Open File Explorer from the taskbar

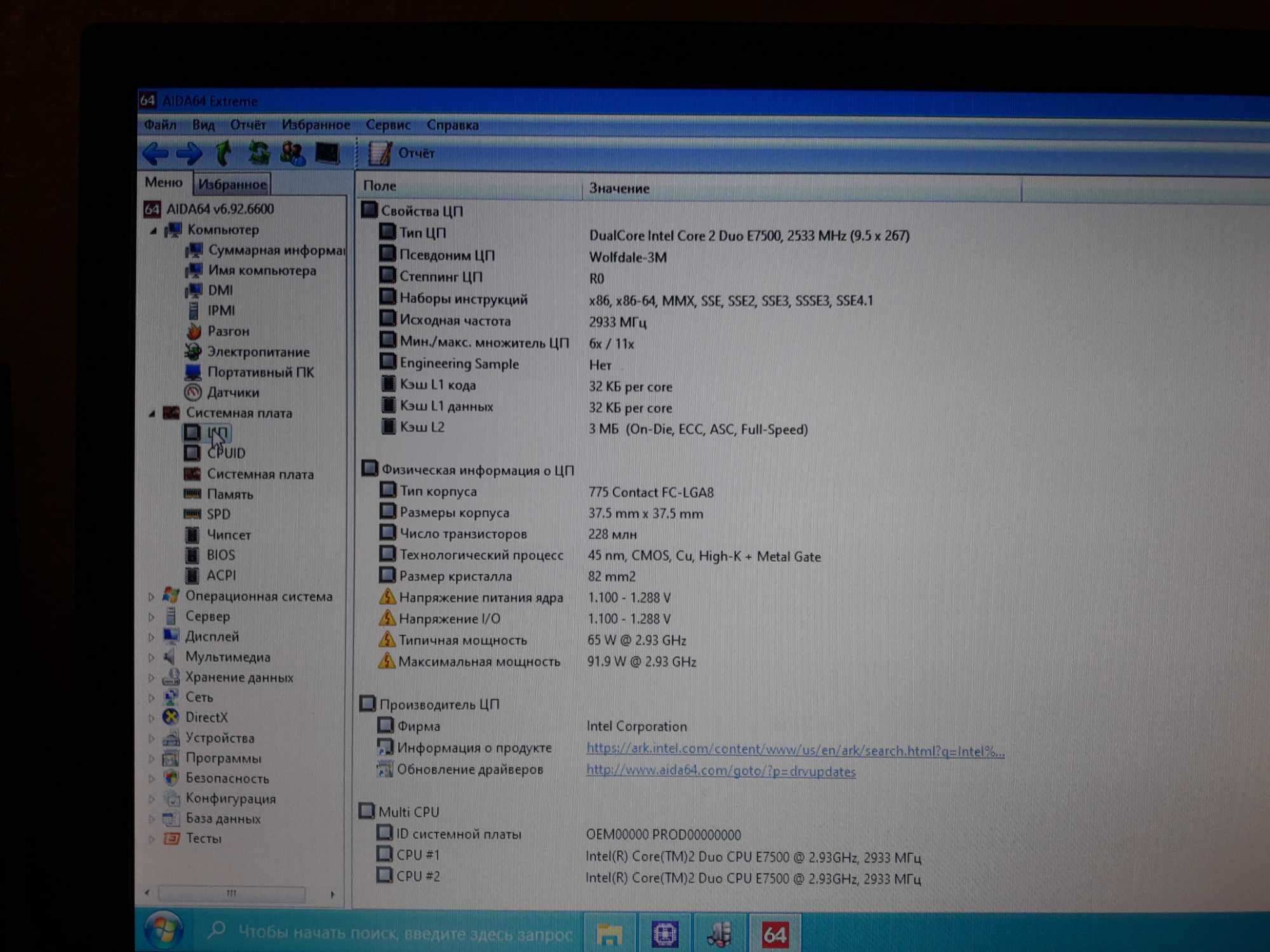[610, 934]
